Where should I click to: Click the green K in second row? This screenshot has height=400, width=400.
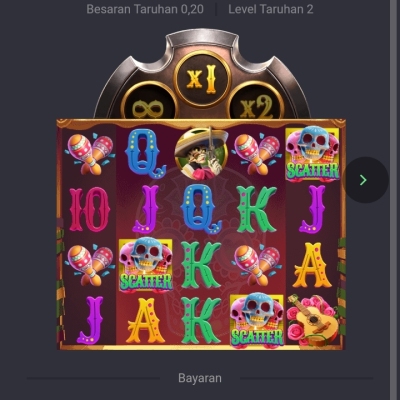[x=256, y=209]
